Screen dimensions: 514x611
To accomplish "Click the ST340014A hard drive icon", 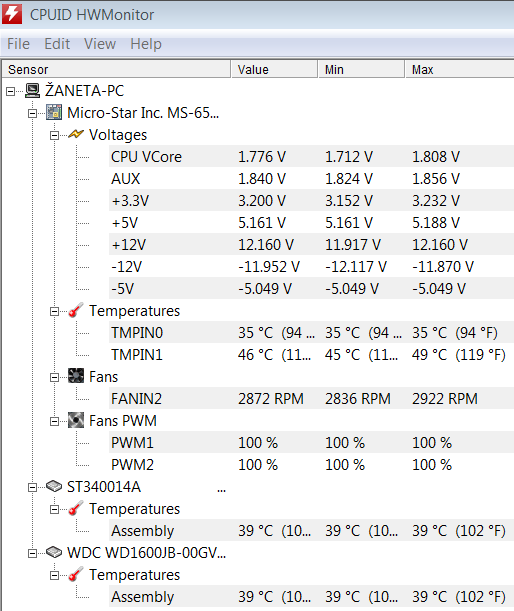I will [x=54, y=486].
